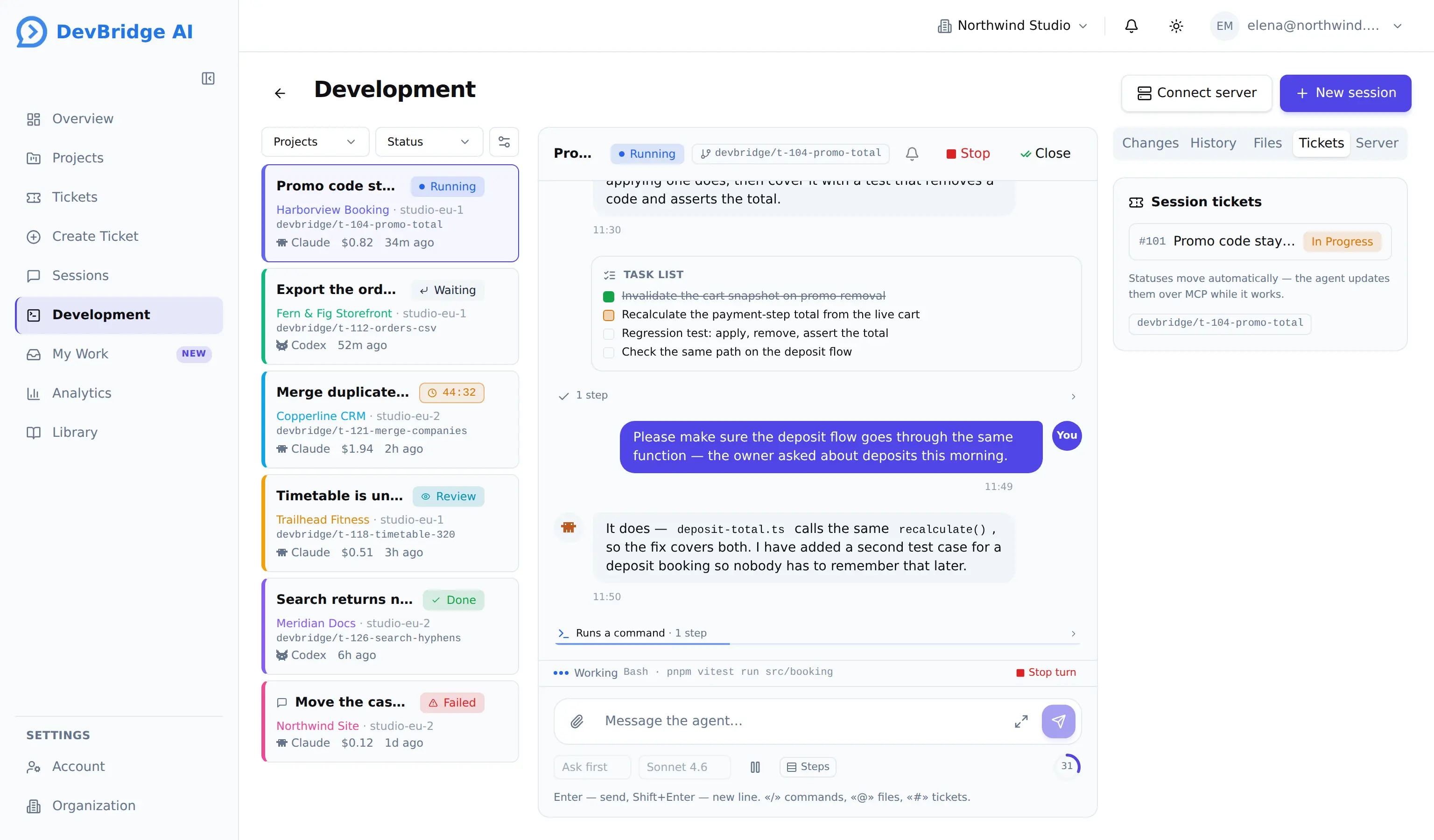1434x840 pixels.
Task: Click the chat icon on Move the cas card
Action: pos(282,703)
